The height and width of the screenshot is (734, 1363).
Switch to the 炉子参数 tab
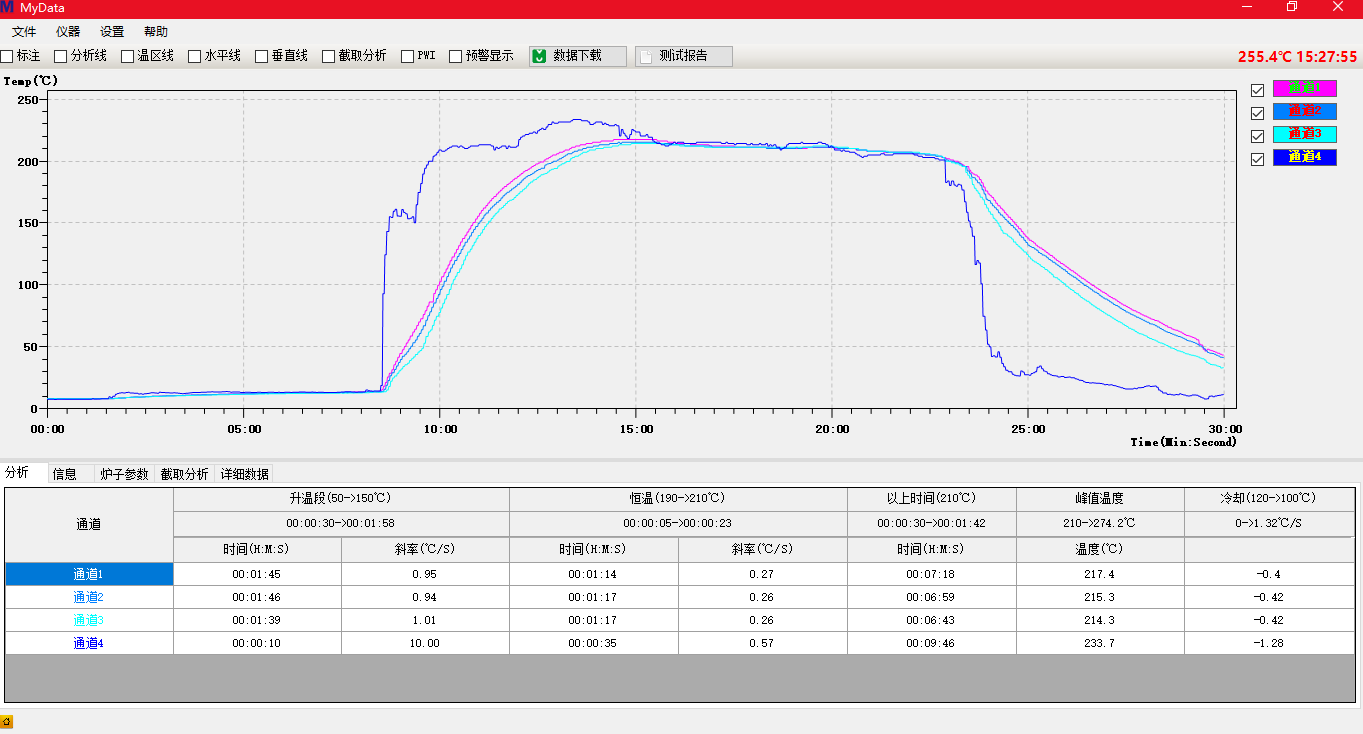tap(124, 474)
